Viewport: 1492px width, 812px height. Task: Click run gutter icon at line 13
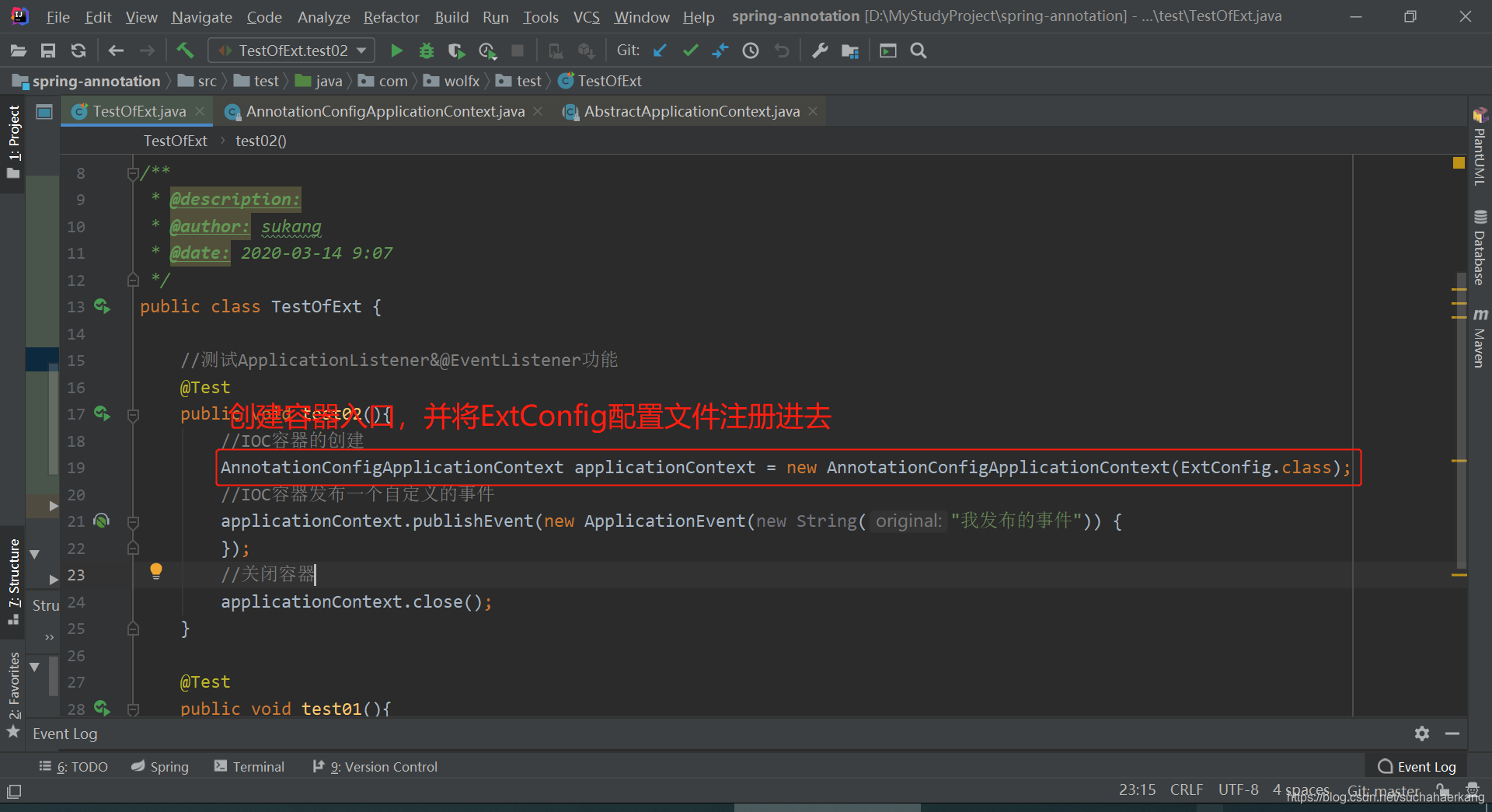(x=102, y=306)
